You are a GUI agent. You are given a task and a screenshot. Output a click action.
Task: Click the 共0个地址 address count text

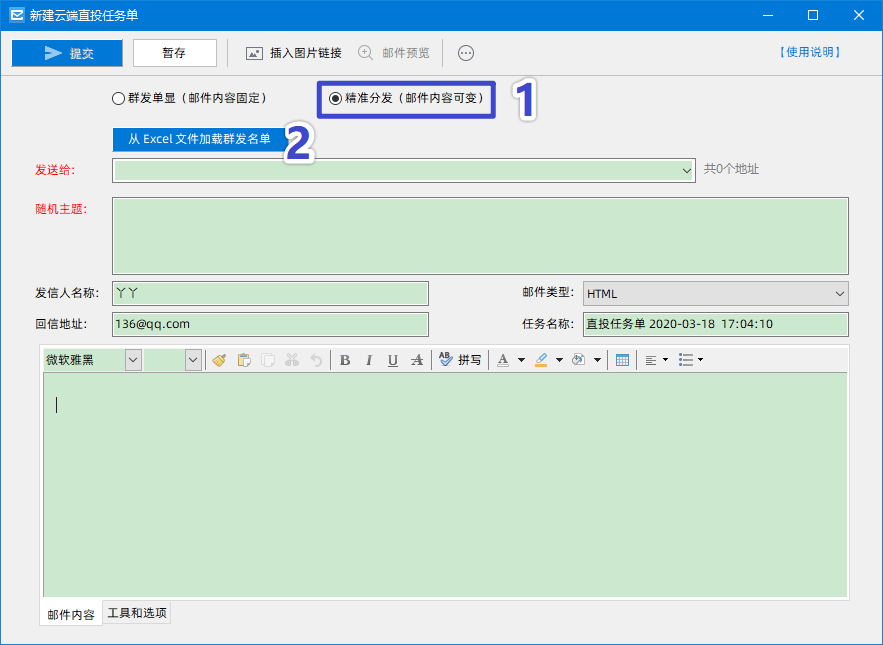pos(731,169)
